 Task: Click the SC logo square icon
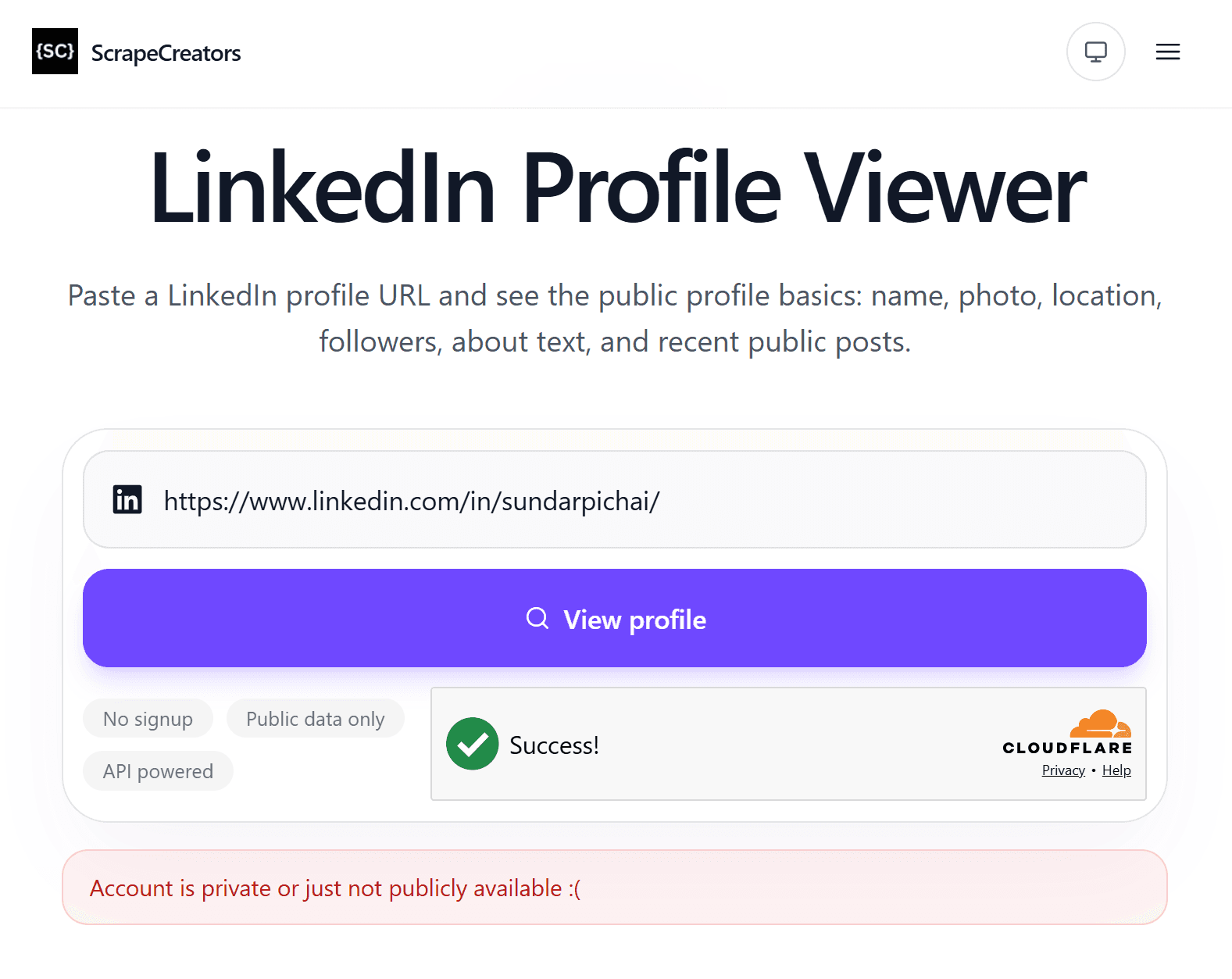point(55,52)
